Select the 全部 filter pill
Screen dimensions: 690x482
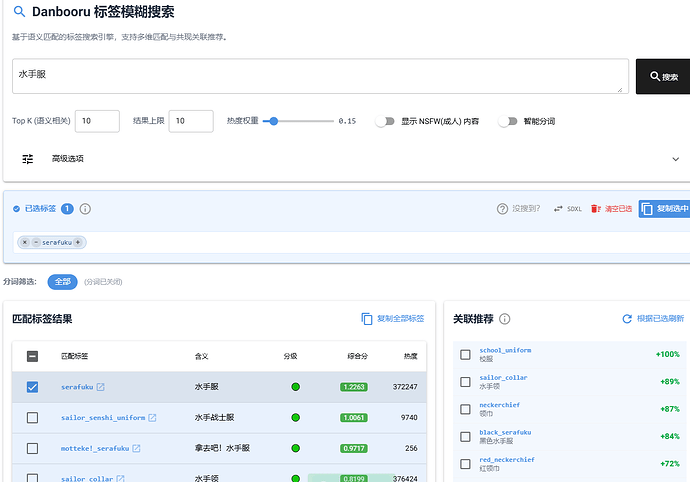pyautogui.click(x=62, y=282)
